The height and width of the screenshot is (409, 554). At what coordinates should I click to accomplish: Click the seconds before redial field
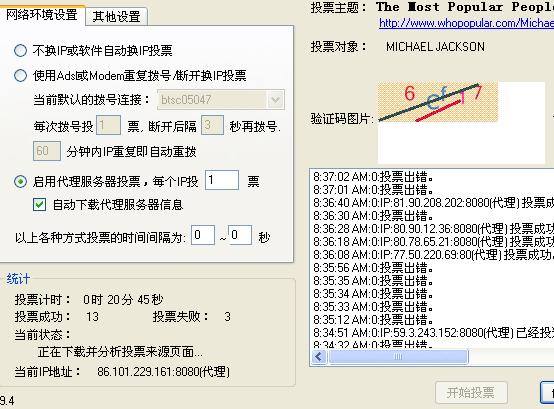coord(212,125)
